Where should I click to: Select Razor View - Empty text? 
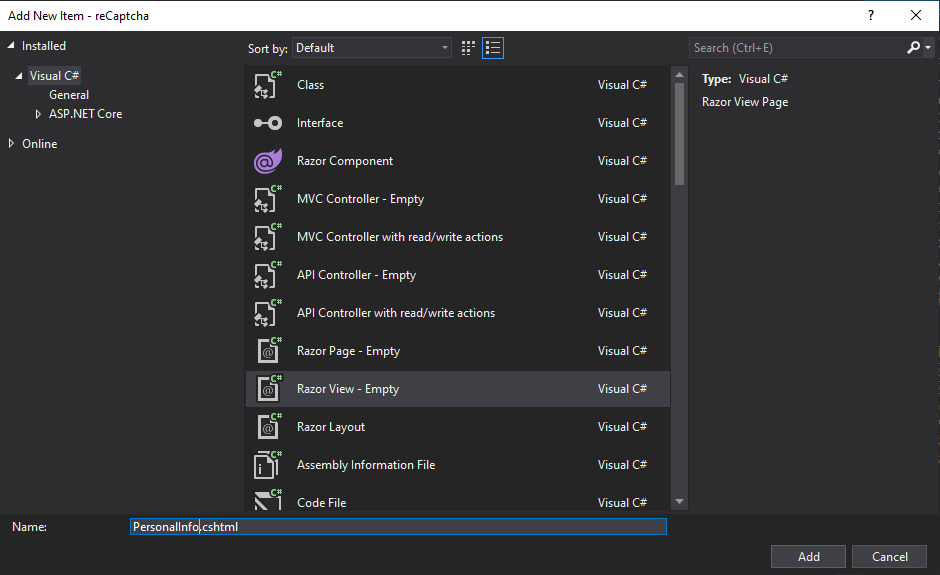pyautogui.click(x=348, y=389)
